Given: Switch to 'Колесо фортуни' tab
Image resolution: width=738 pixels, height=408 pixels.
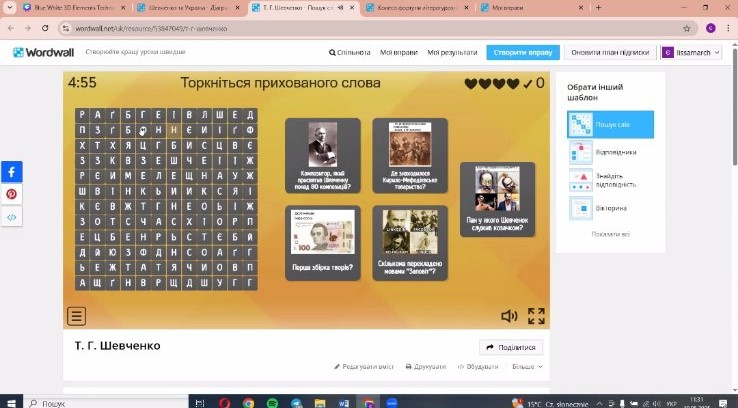Looking at the screenshot, I should (417, 8).
